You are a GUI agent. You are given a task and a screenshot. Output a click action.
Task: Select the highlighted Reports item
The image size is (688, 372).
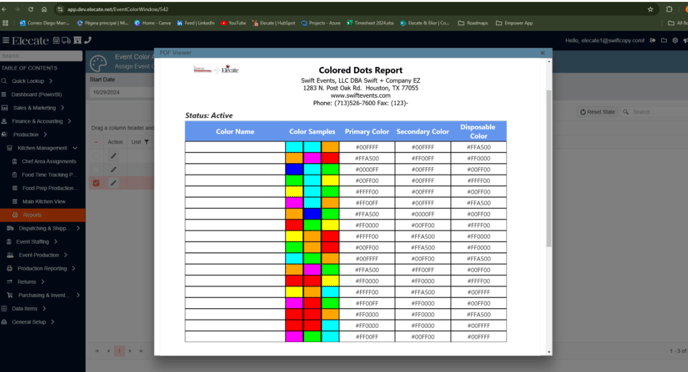pos(43,215)
